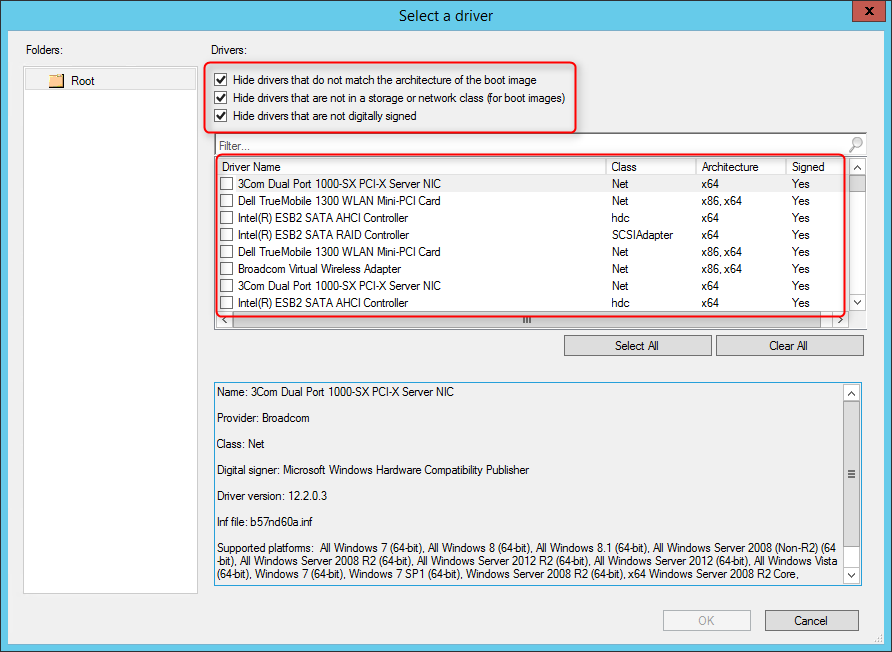Toggle hiding drivers not matching boot image architecture
892x652 pixels.
pos(221,80)
